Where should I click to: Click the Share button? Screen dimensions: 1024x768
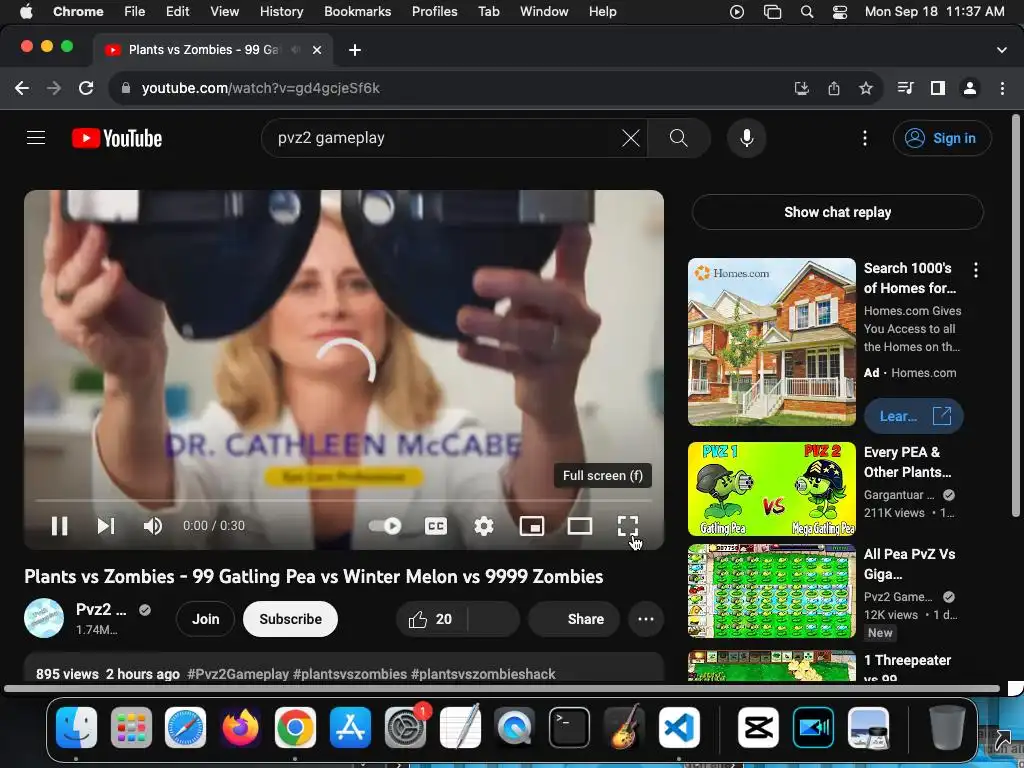click(x=574, y=618)
